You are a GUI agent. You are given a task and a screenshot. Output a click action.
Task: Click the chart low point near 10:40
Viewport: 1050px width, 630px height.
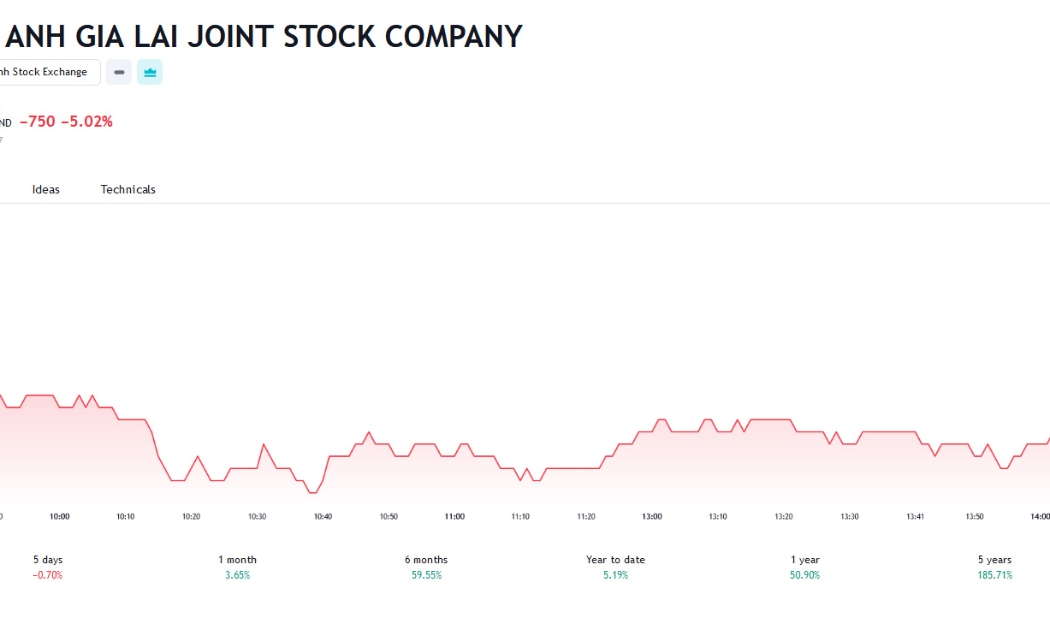[x=313, y=493]
